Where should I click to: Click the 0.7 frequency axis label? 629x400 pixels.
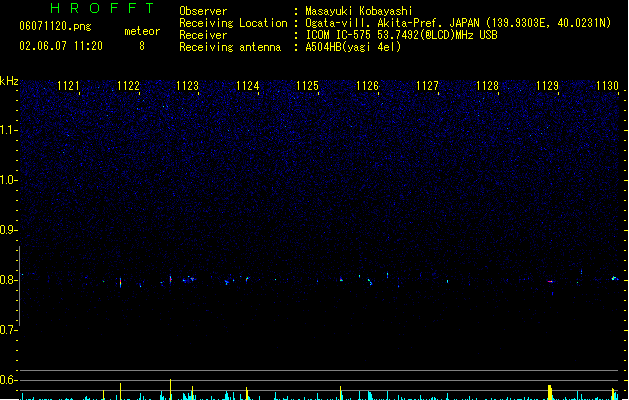[8, 330]
